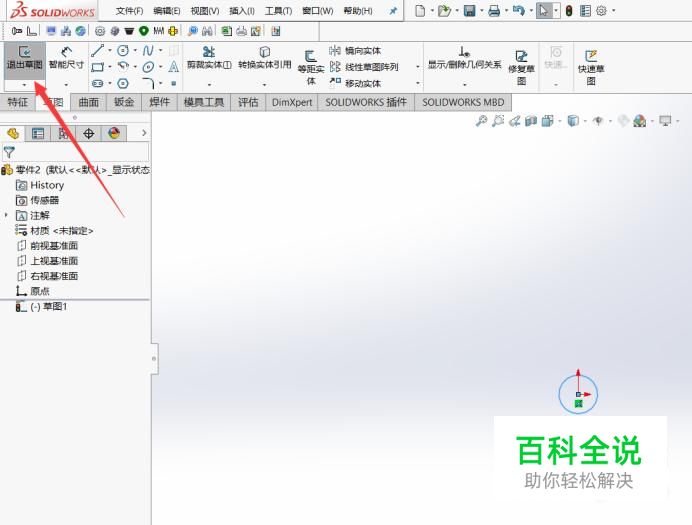Click Repair Sketch (修复草图)
This screenshot has width=692, height=525.
pyautogui.click(x=521, y=68)
